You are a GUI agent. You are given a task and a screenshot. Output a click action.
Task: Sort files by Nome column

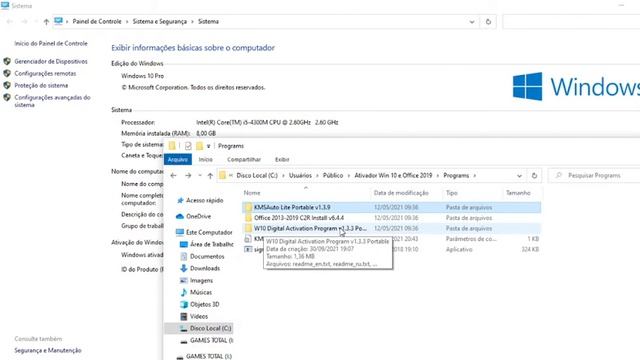coord(252,193)
